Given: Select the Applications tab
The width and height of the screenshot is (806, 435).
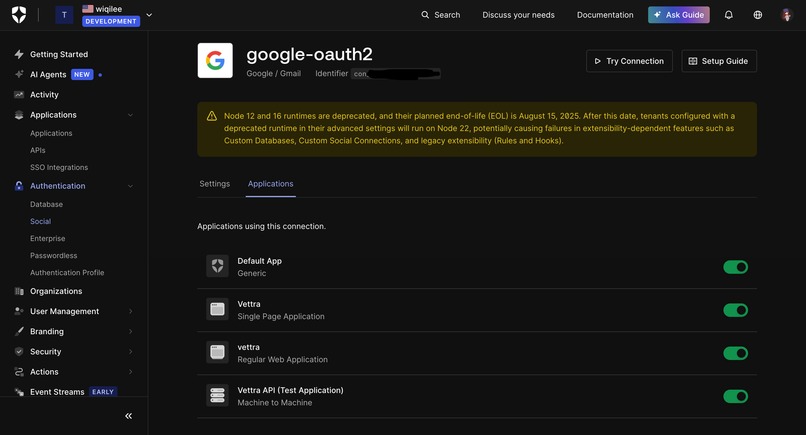Looking at the screenshot, I should coord(270,184).
